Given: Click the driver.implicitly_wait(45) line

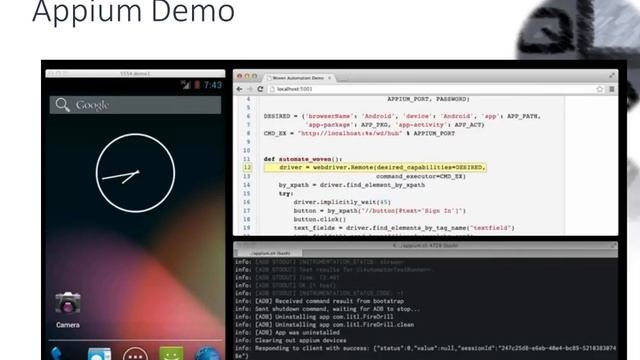Looking at the screenshot, I should point(342,202).
